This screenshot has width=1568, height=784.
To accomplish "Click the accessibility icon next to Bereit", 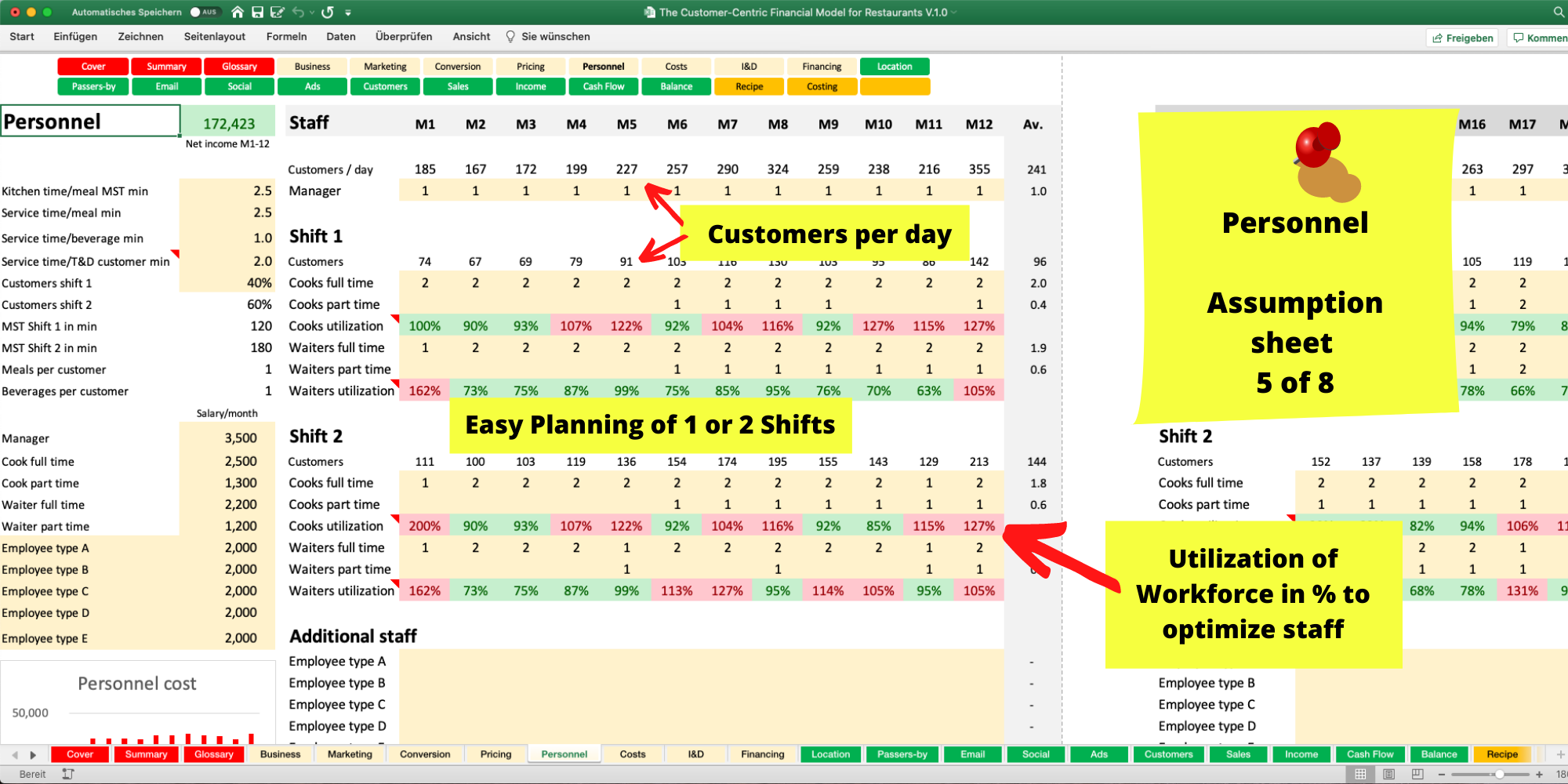I will pyautogui.click(x=68, y=774).
